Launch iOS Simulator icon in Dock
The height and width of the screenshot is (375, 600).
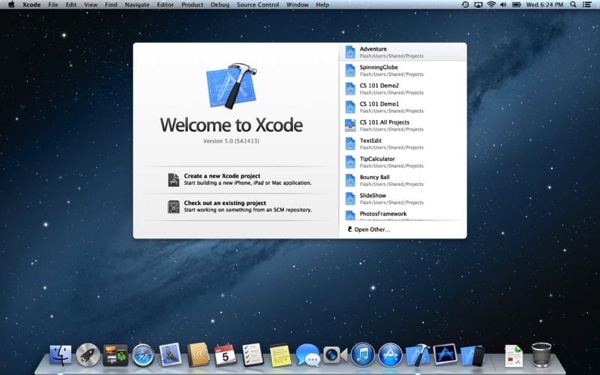point(473,355)
